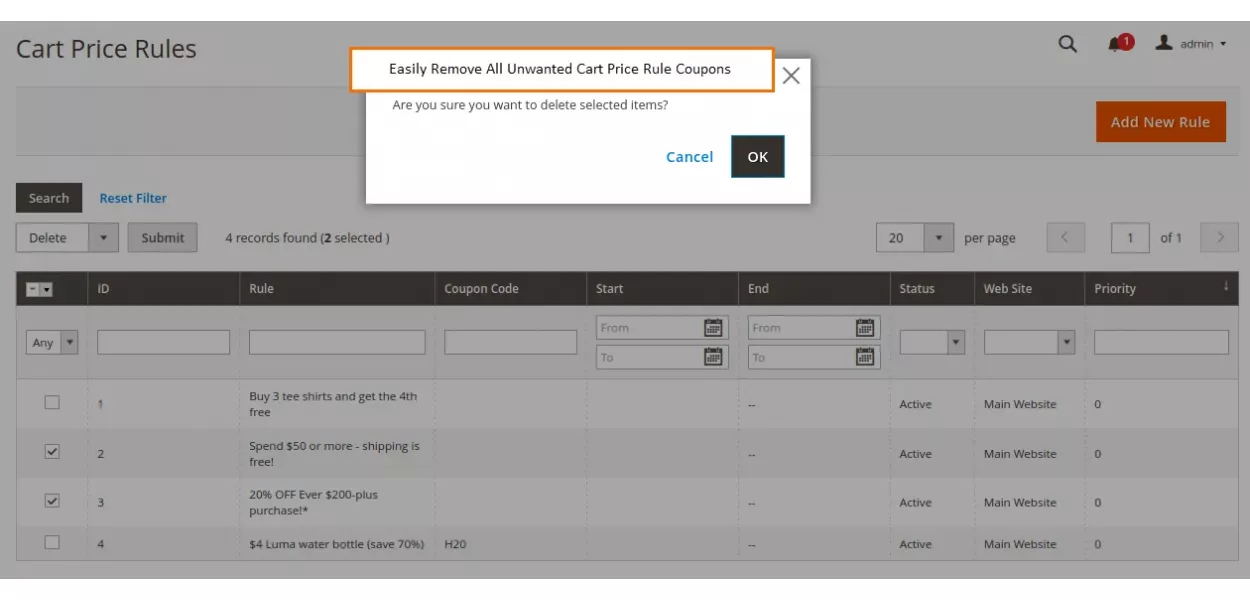The height and width of the screenshot is (600, 1250).
Task: Click the search magnifier icon
Action: coord(1067,44)
